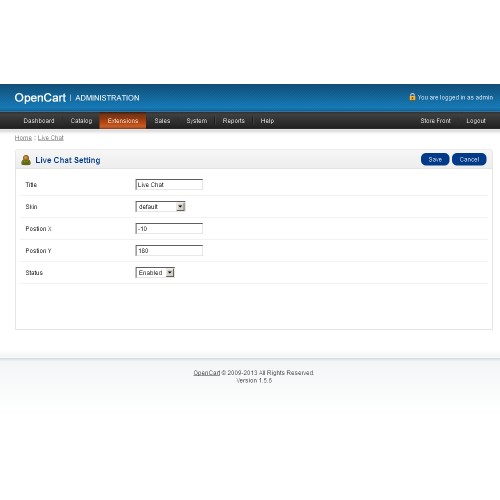Viewport: 500px width, 500px height.
Task: Go to the Dashboard menu item
Action: point(39,121)
